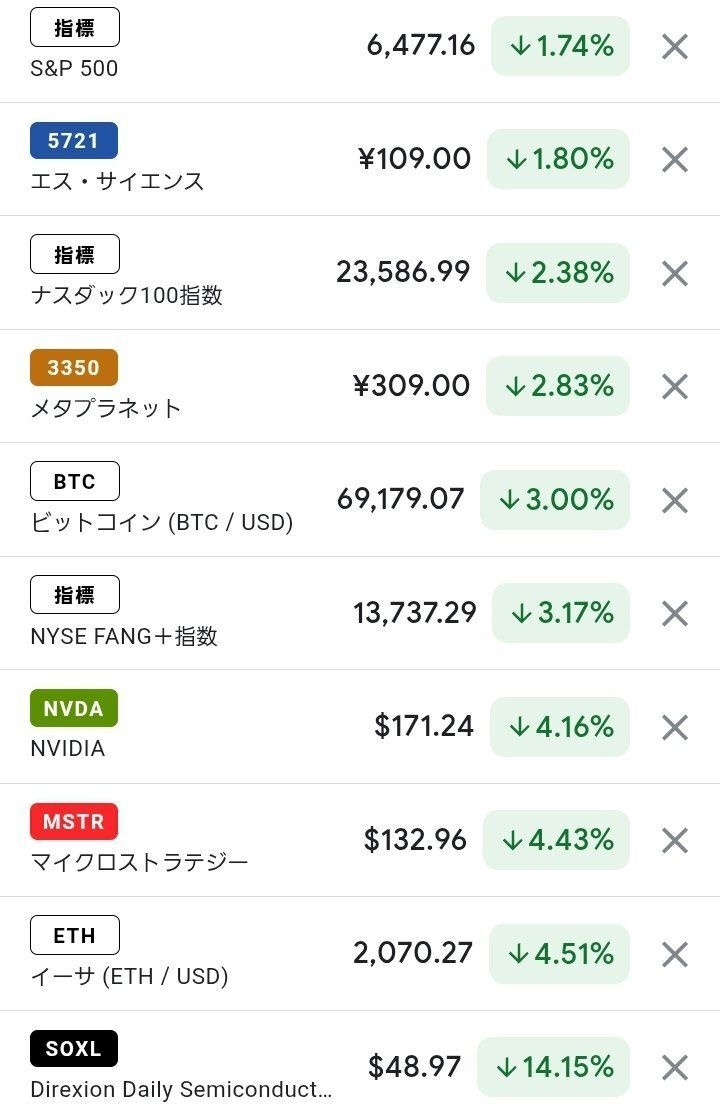Tap the BTC ticker badge
720x1120 pixels.
point(75,481)
